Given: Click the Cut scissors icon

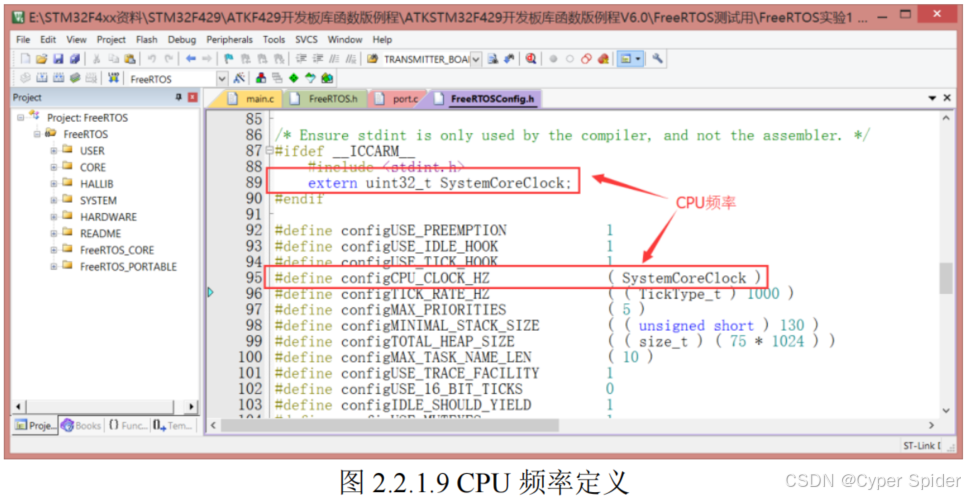Looking at the screenshot, I should pos(97,58).
